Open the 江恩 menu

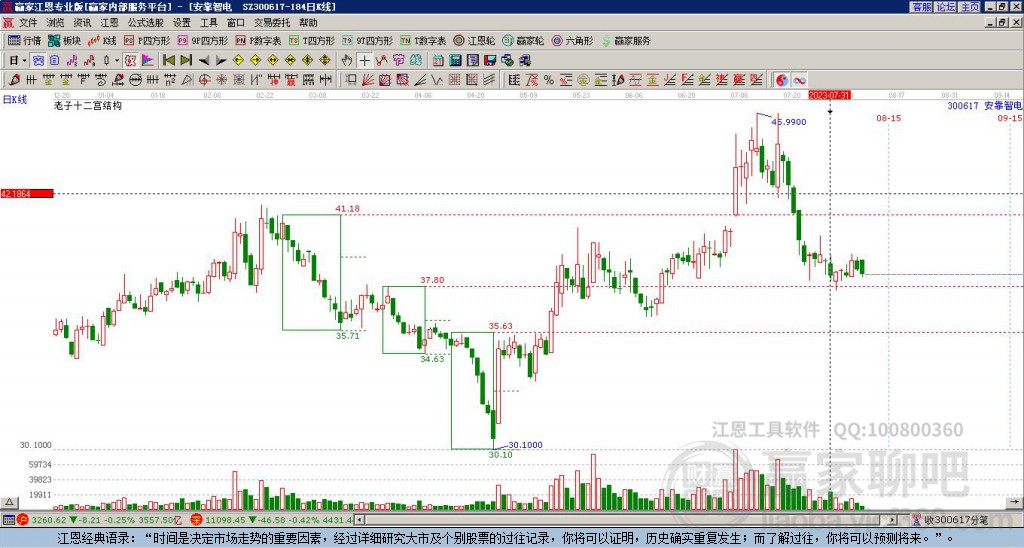point(109,23)
